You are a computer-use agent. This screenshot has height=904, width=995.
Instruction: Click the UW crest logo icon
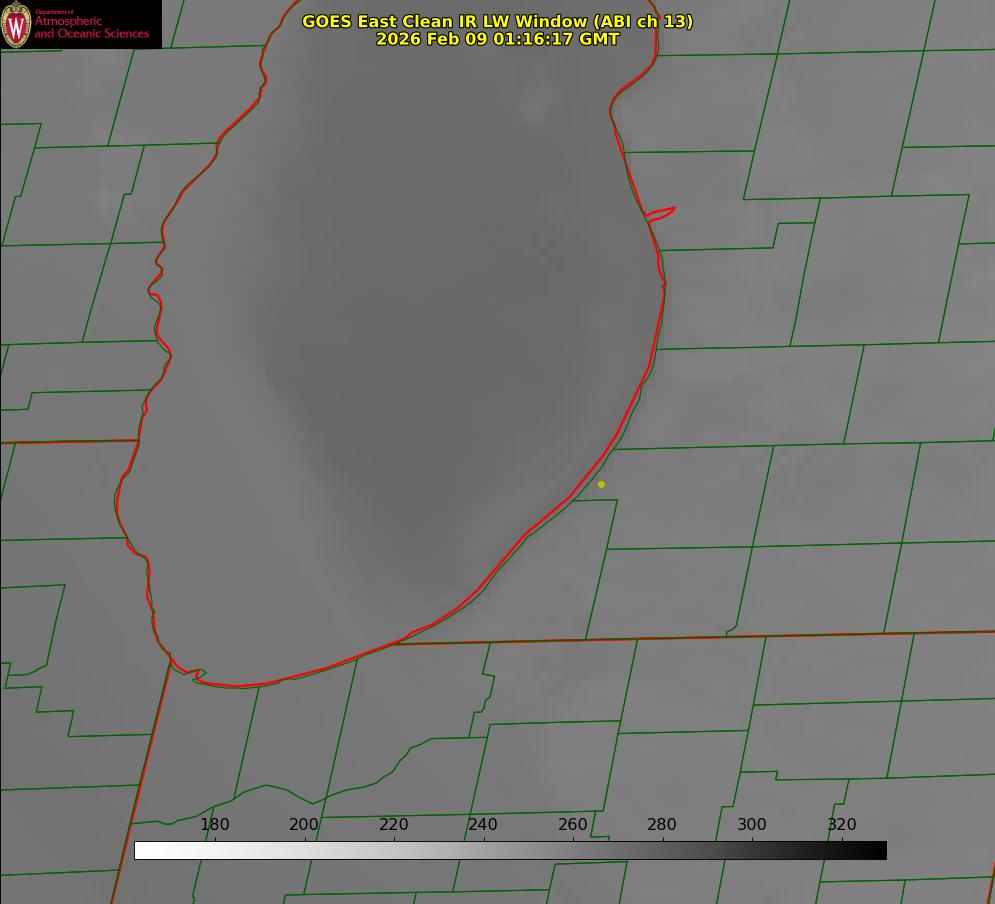[x=16, y=25]
